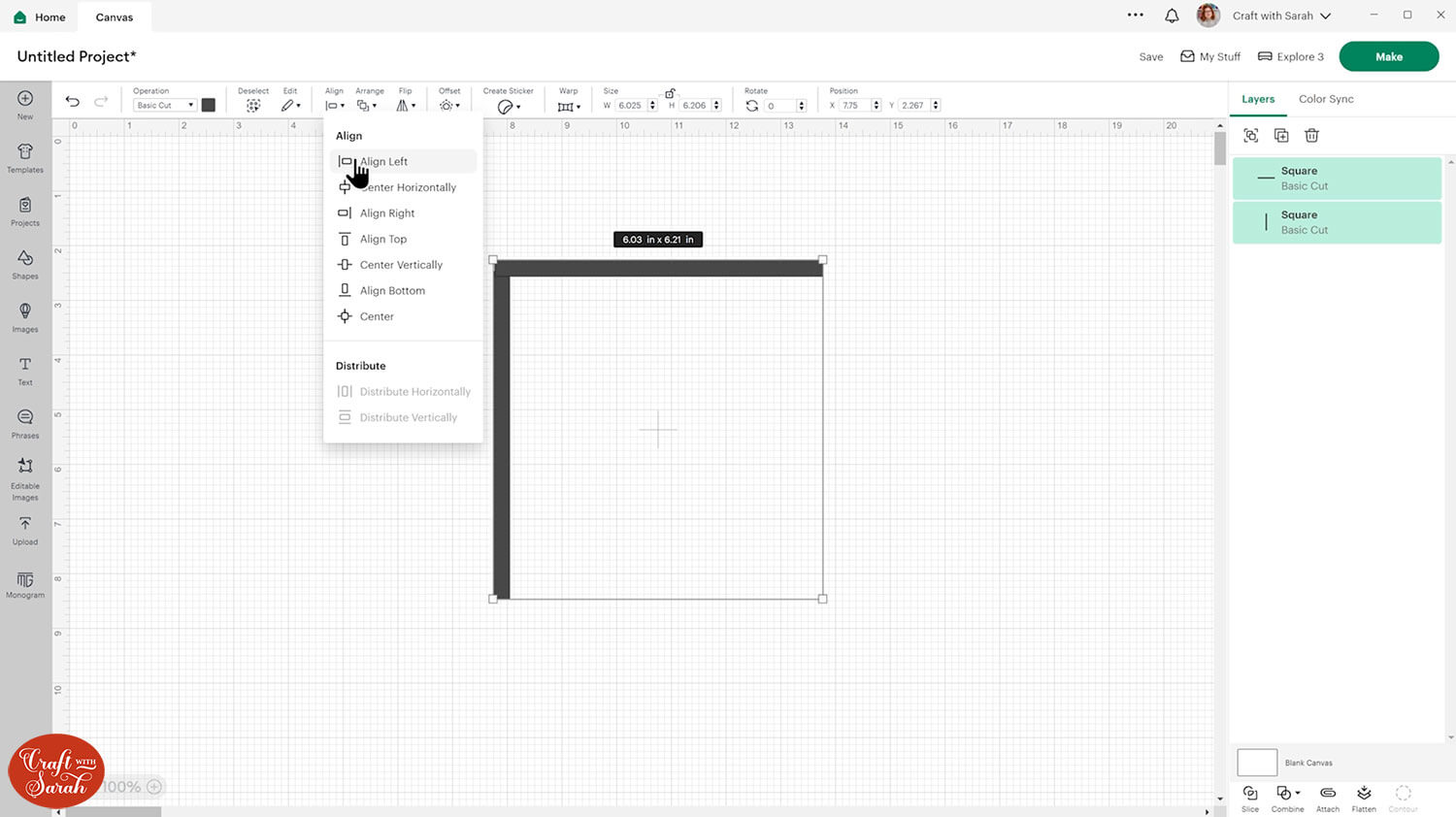1456x817 pixels.
Task: Click the Blank Canvas color swatch
Action: [x=1257, y=763]
